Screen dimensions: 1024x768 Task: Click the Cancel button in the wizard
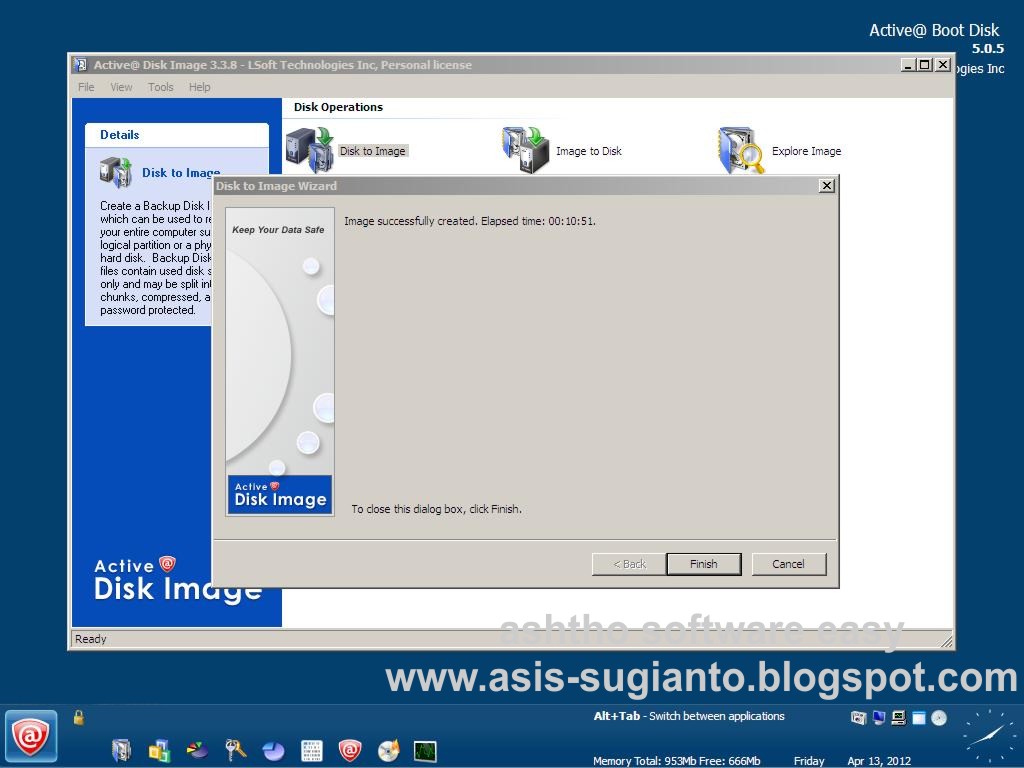788,563
